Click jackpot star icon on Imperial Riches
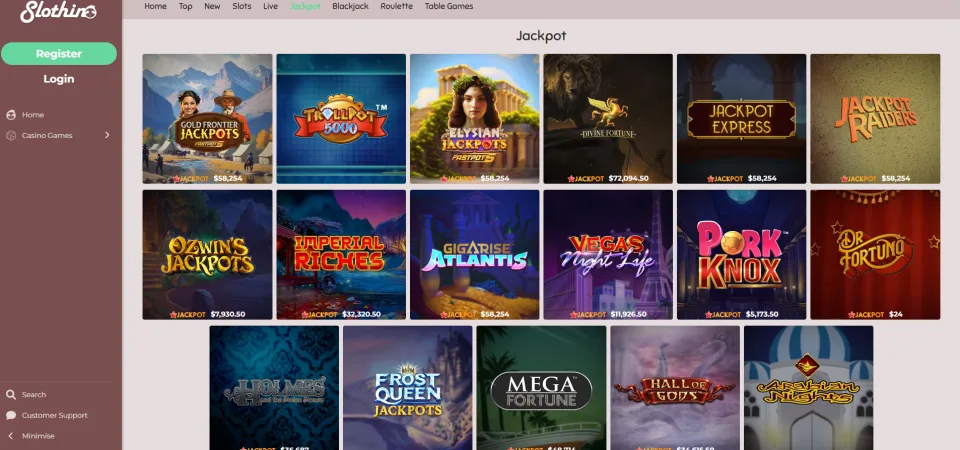 coord(305,315)
